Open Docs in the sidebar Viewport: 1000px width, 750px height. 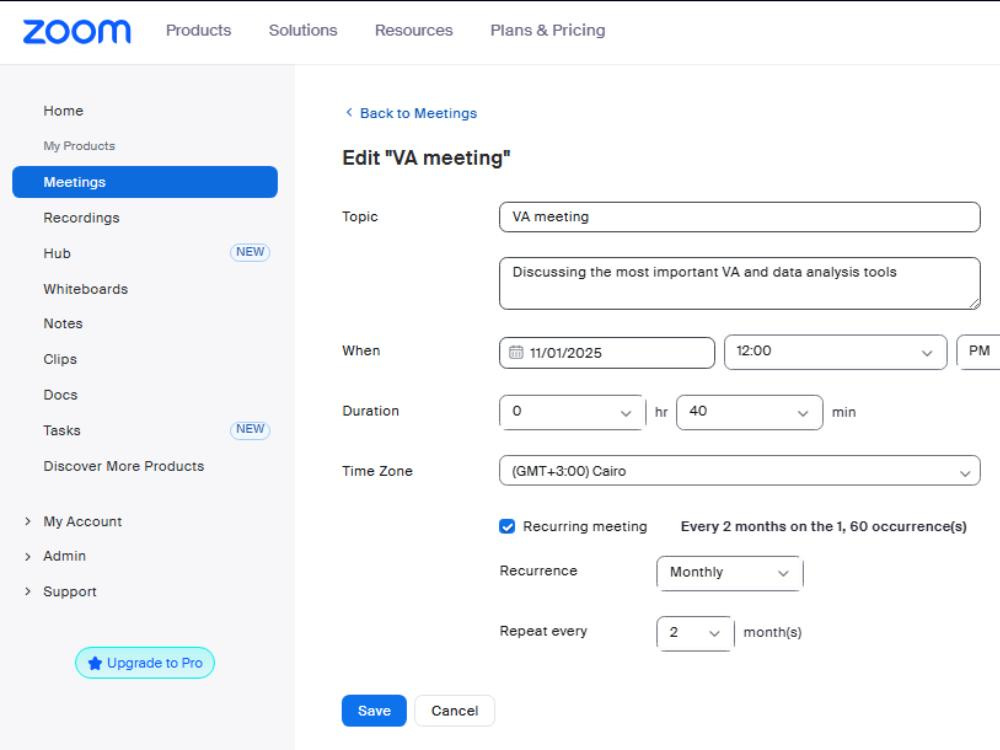click(61, 395)
